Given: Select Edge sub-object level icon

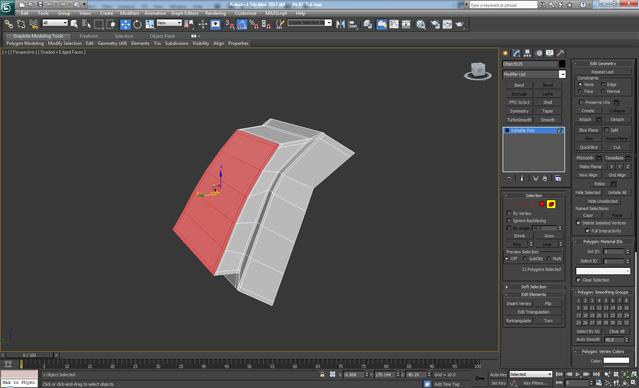Looking at the screenshot, I should pos(524,204).
